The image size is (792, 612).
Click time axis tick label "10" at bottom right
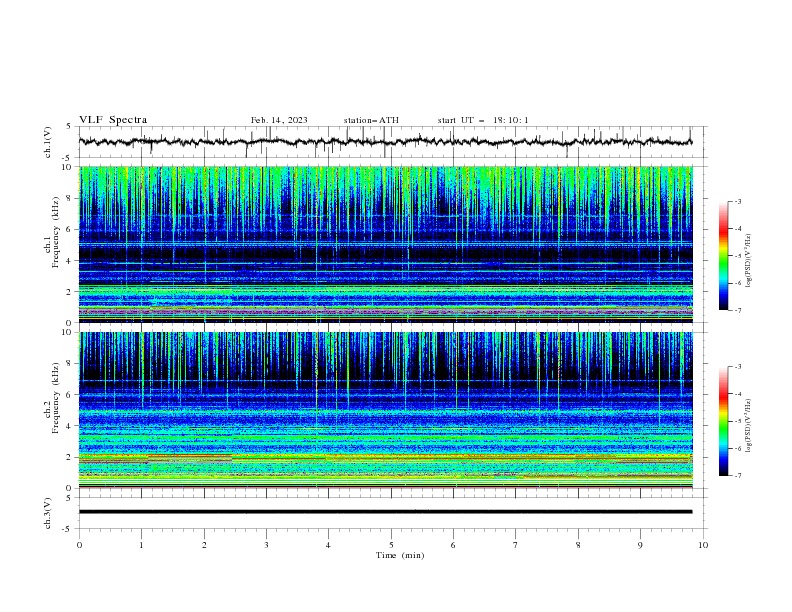[703, 545]
